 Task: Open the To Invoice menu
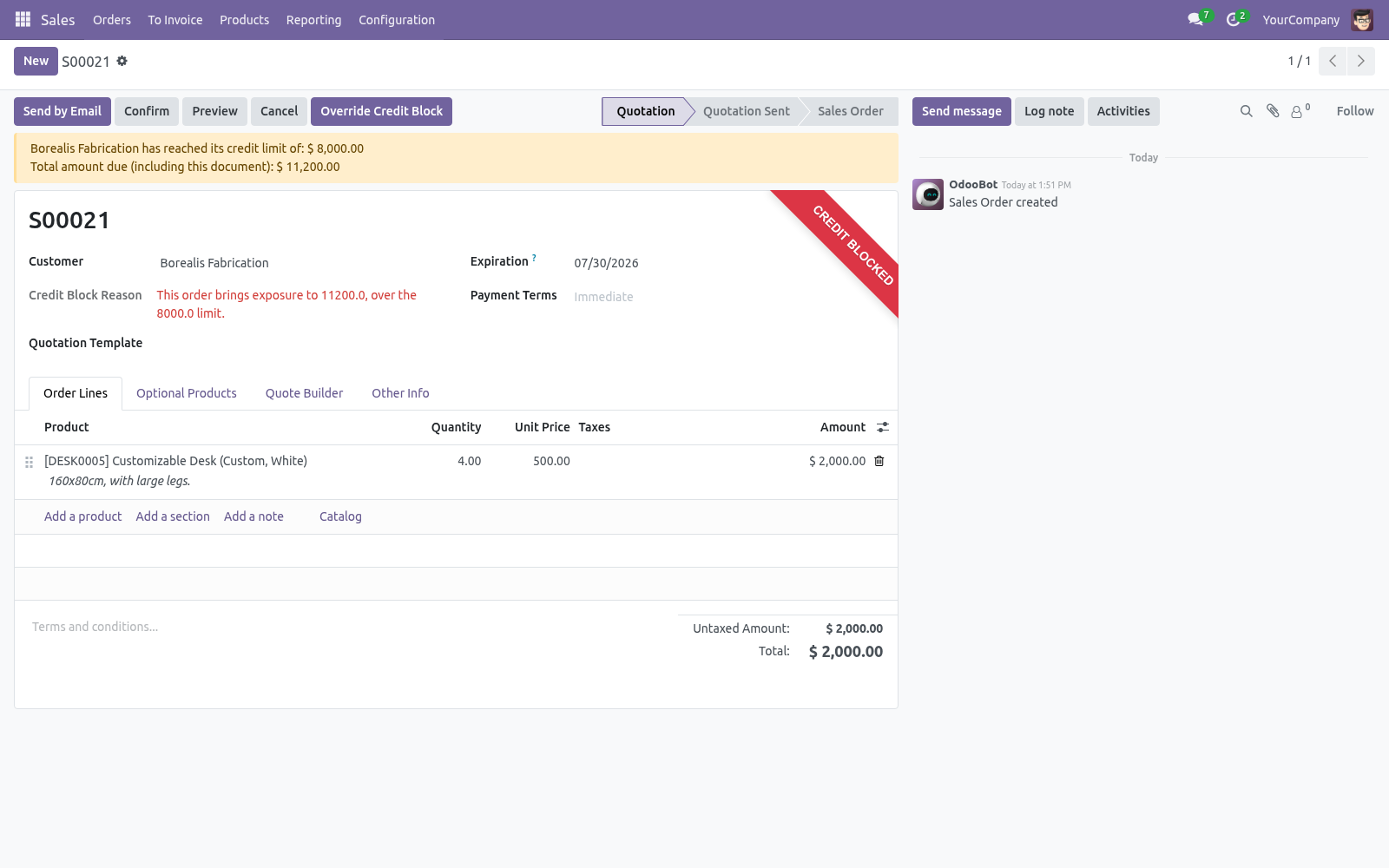pos(175,20)
